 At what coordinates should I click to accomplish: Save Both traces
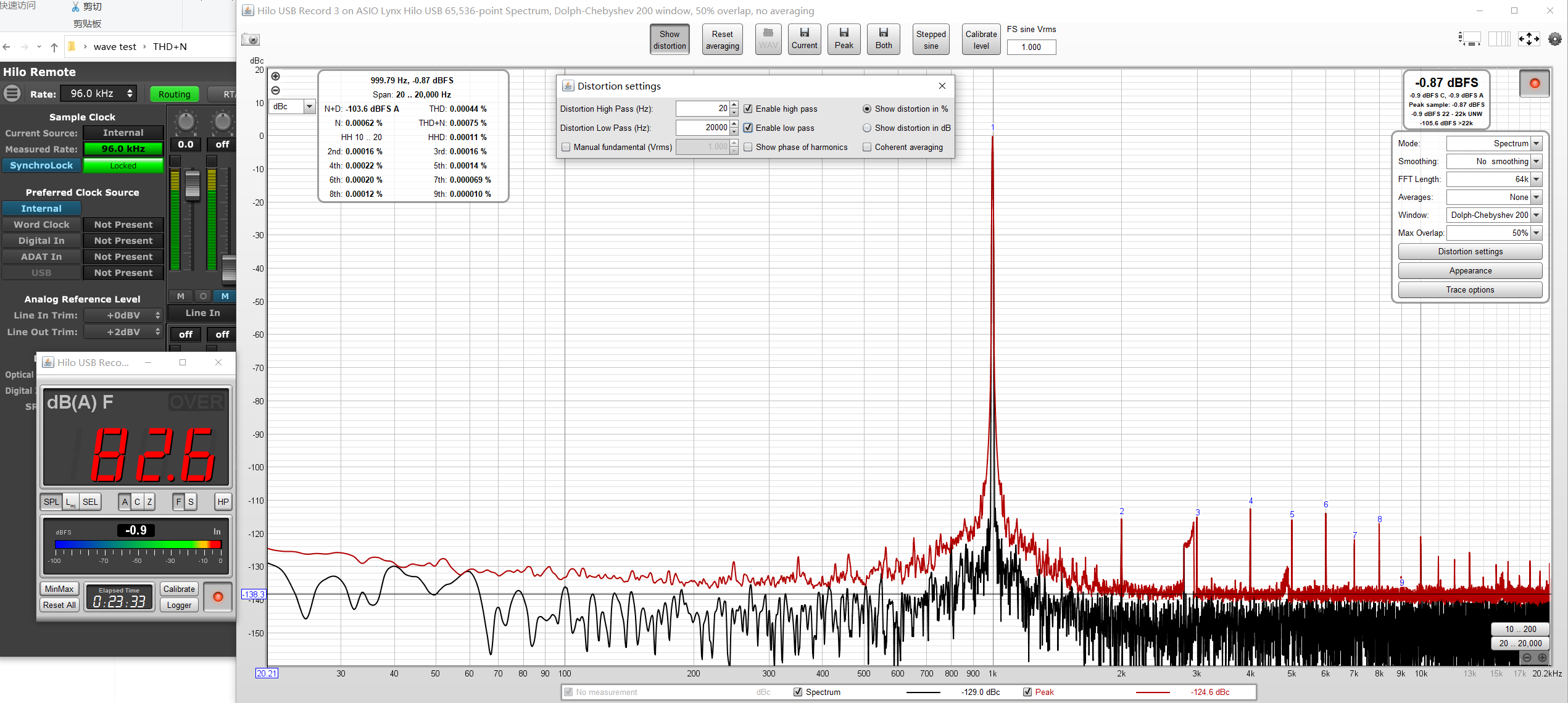(883, 40)
